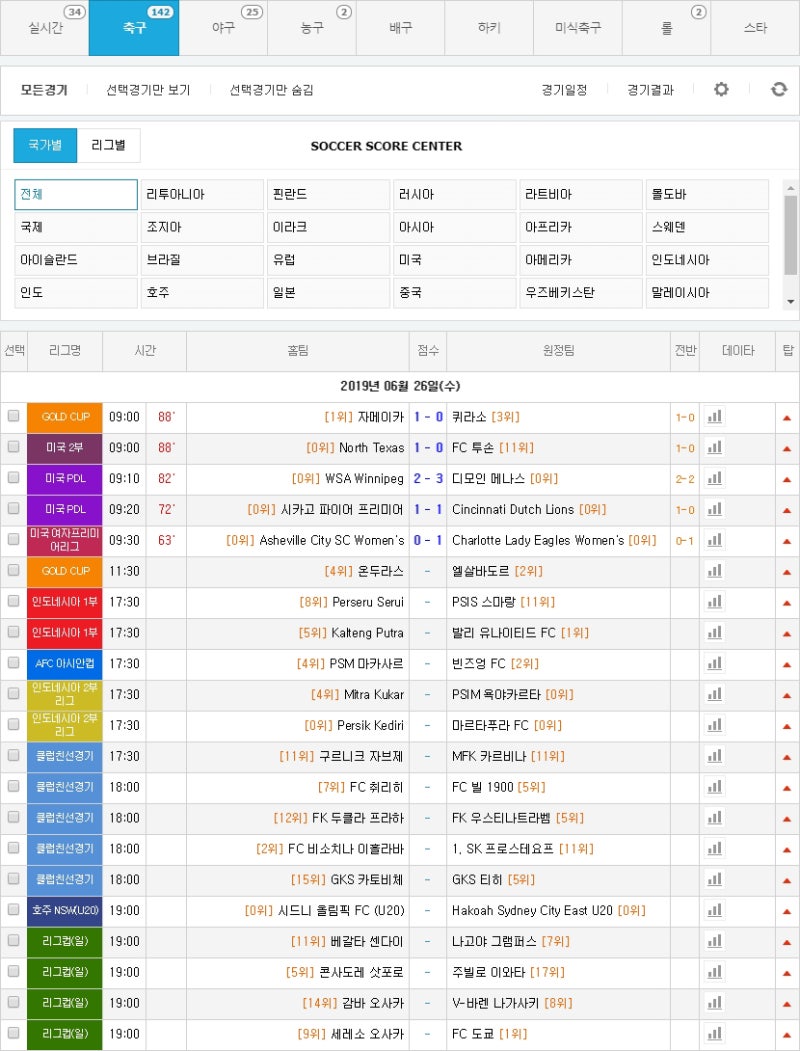Open data chart for PSM 마카사르 match

[714, 664]
